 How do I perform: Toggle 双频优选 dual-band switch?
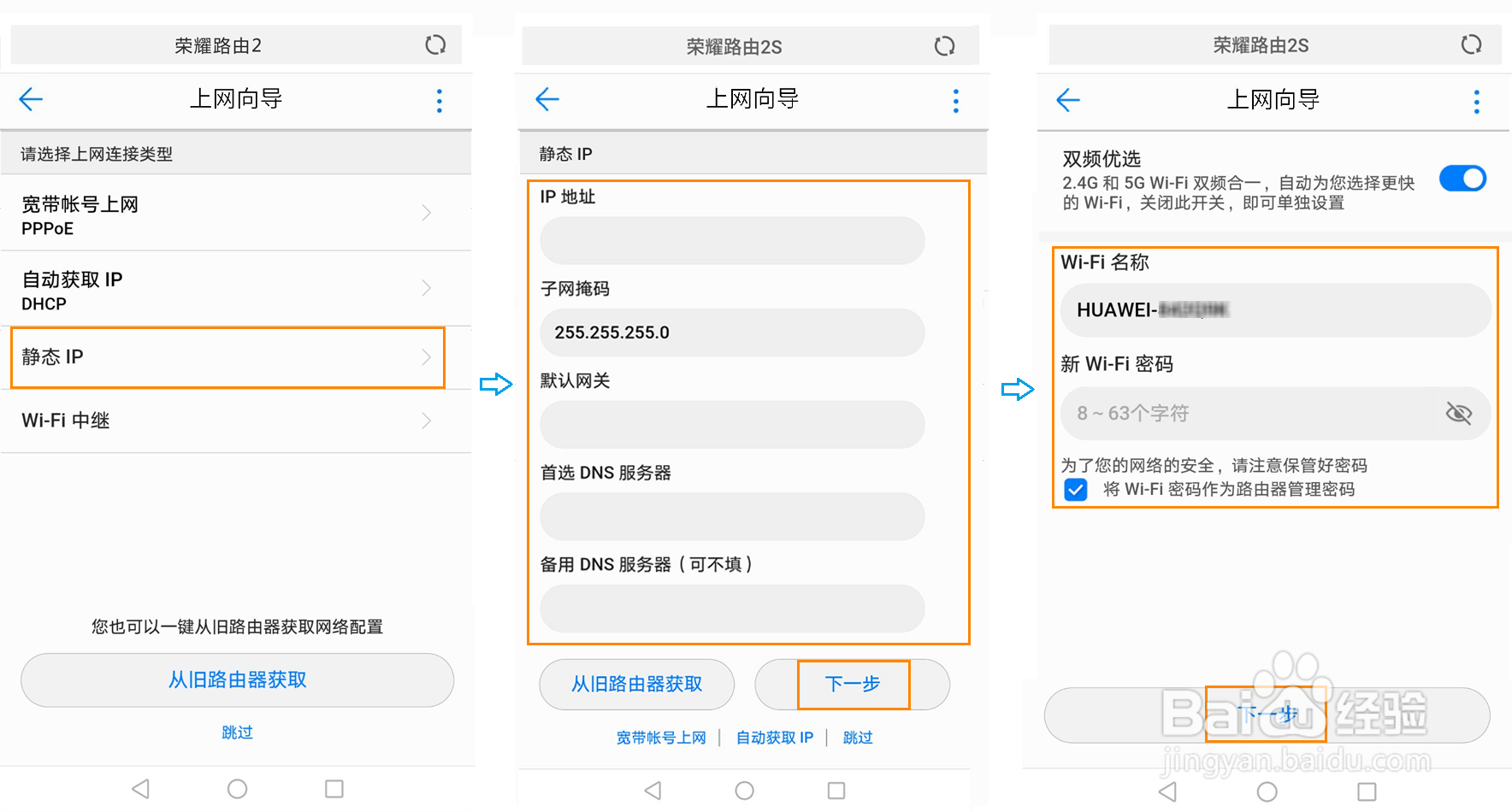[1462, 179]
